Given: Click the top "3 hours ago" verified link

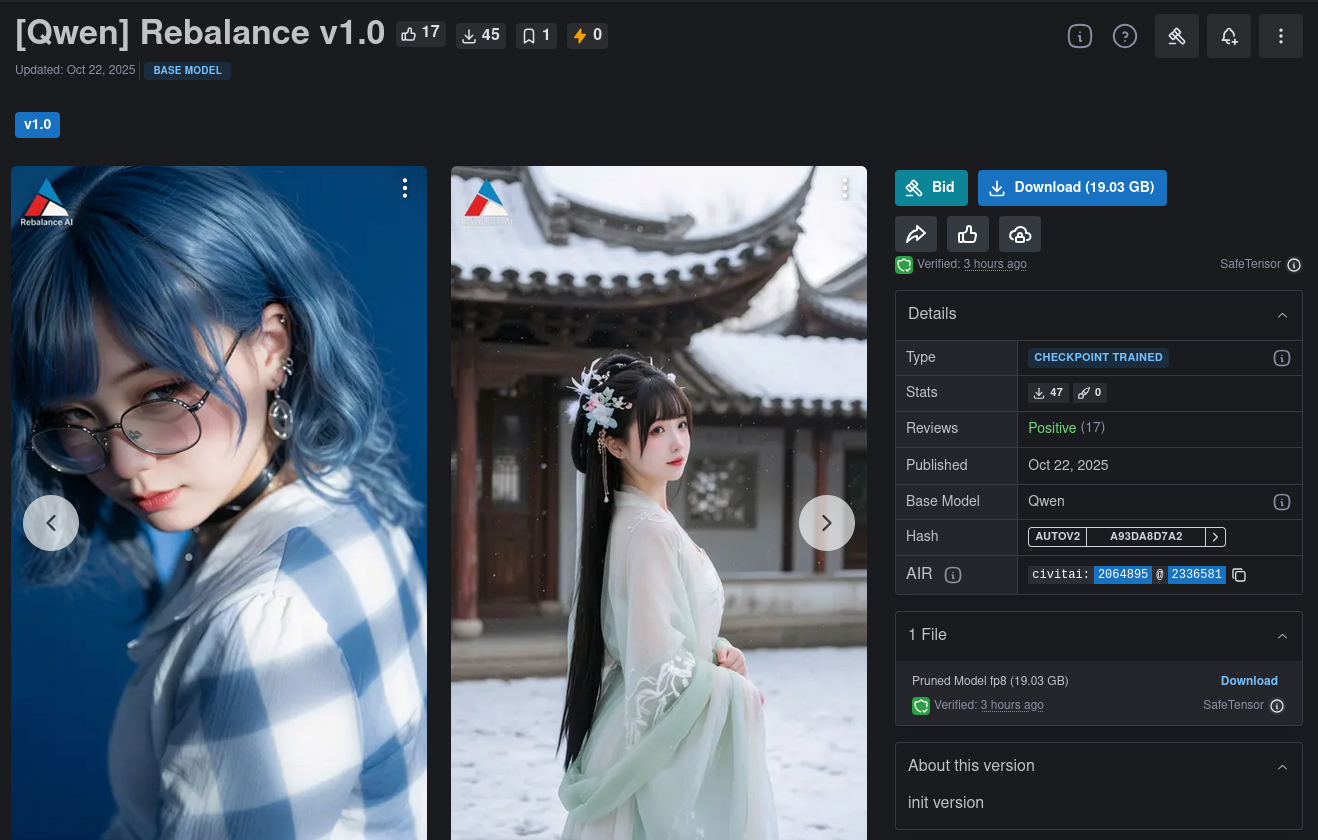Looking at the screenshot, I should click(x=995, y=264).
